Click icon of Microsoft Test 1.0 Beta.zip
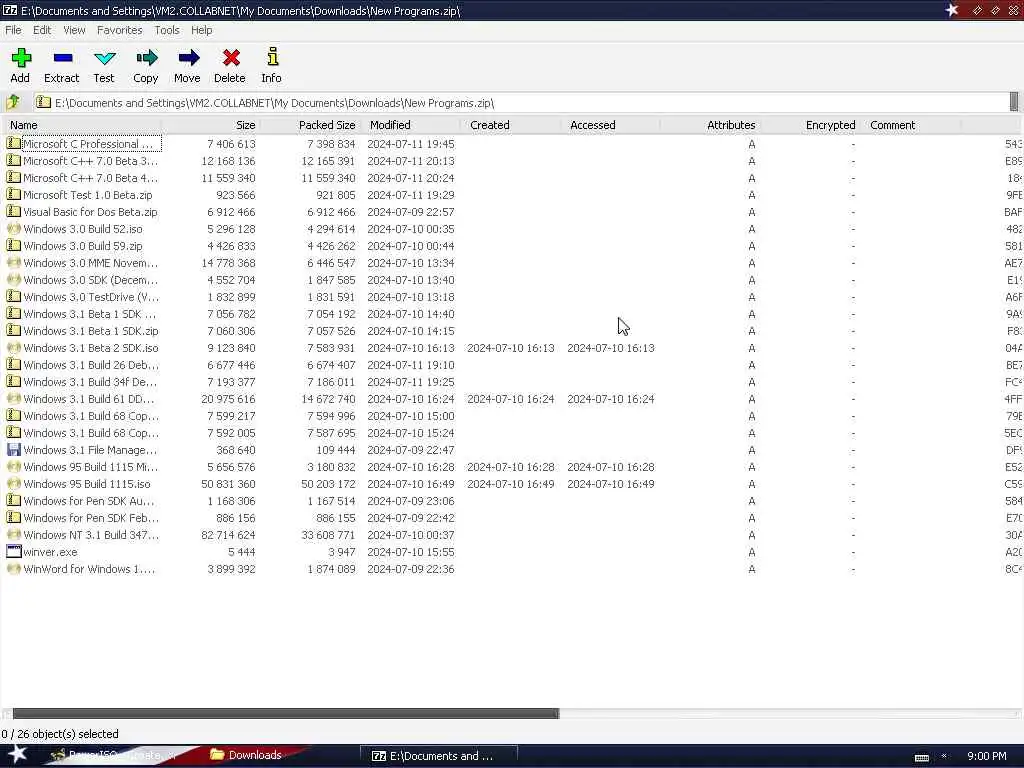The height and width of the screenshot is (768, 1024). (13, 195)
